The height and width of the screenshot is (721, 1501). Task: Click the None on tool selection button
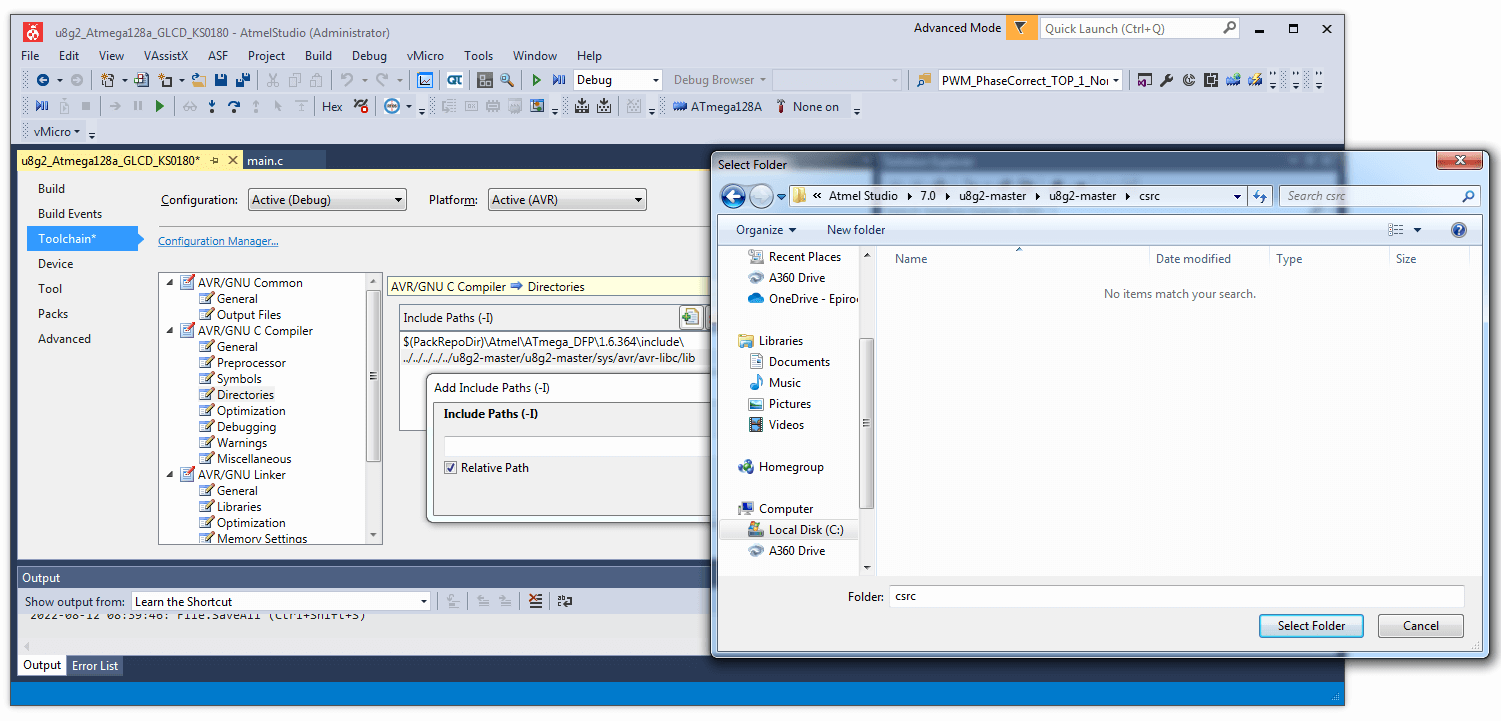[x=808, y=106]
